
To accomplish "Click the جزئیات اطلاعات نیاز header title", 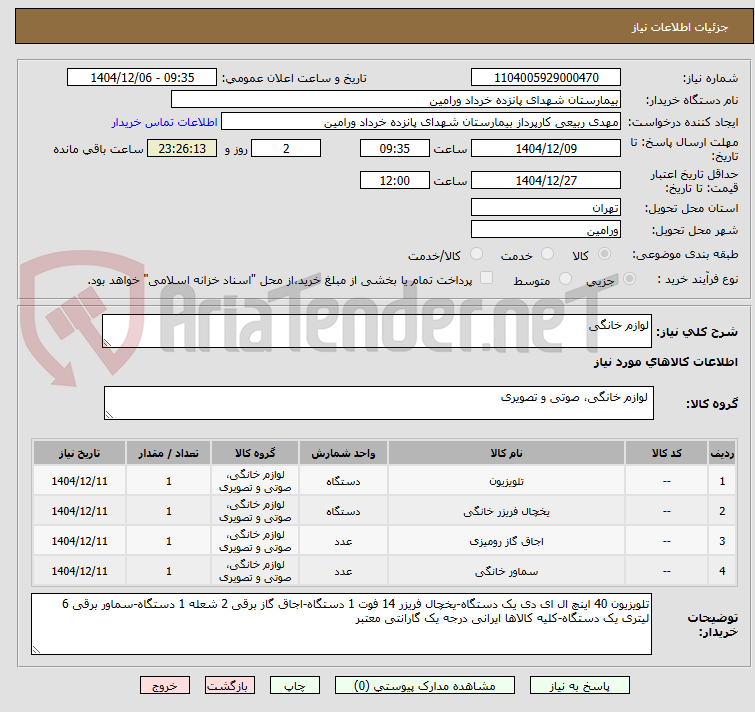I will 679,27.
